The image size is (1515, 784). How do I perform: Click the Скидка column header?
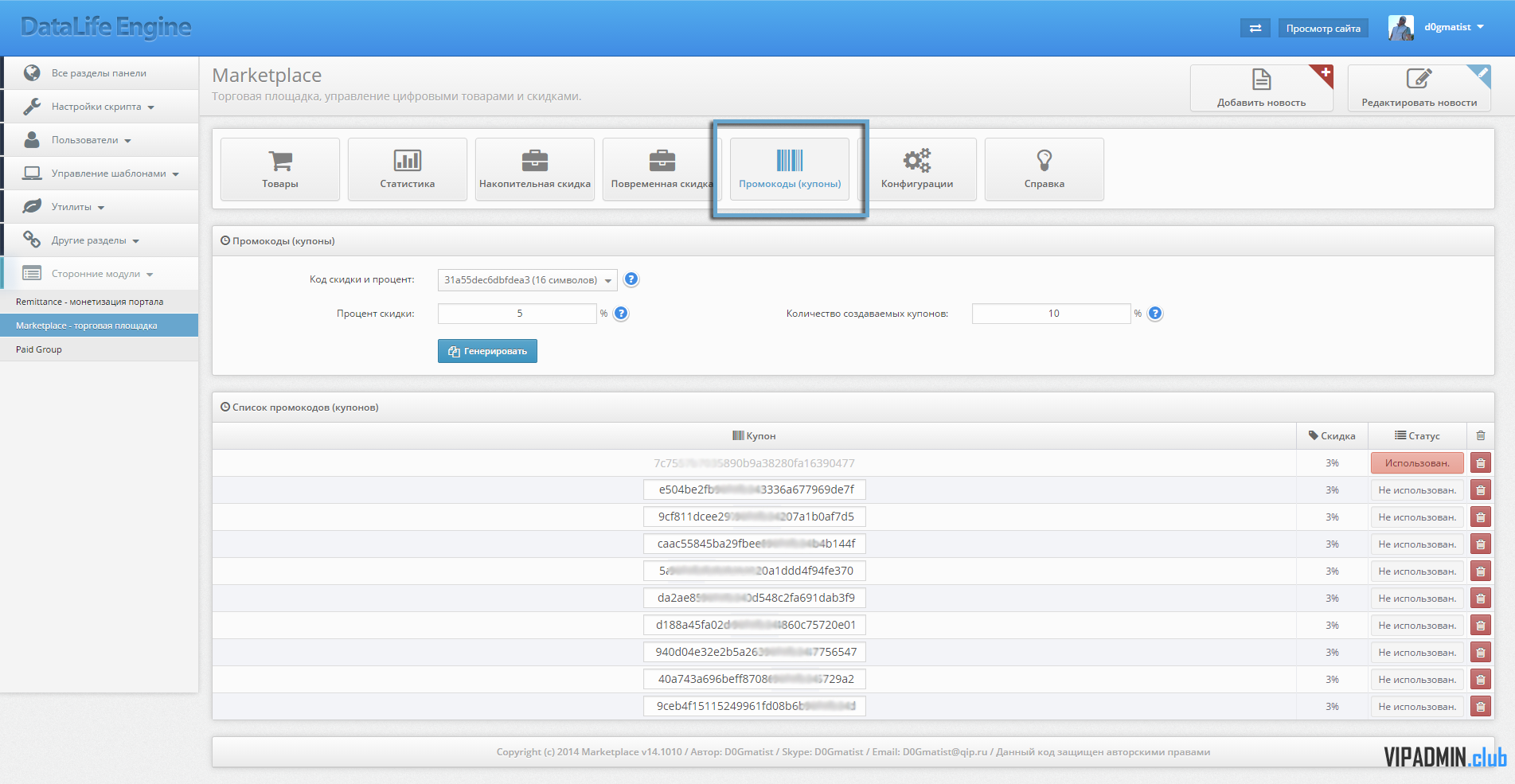[x=1332, y=436]
